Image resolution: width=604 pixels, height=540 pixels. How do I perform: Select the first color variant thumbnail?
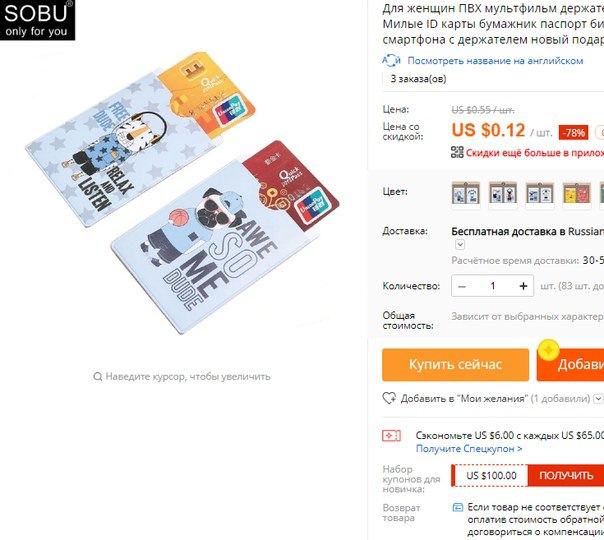pyautogui.click(x=466, y=194)
